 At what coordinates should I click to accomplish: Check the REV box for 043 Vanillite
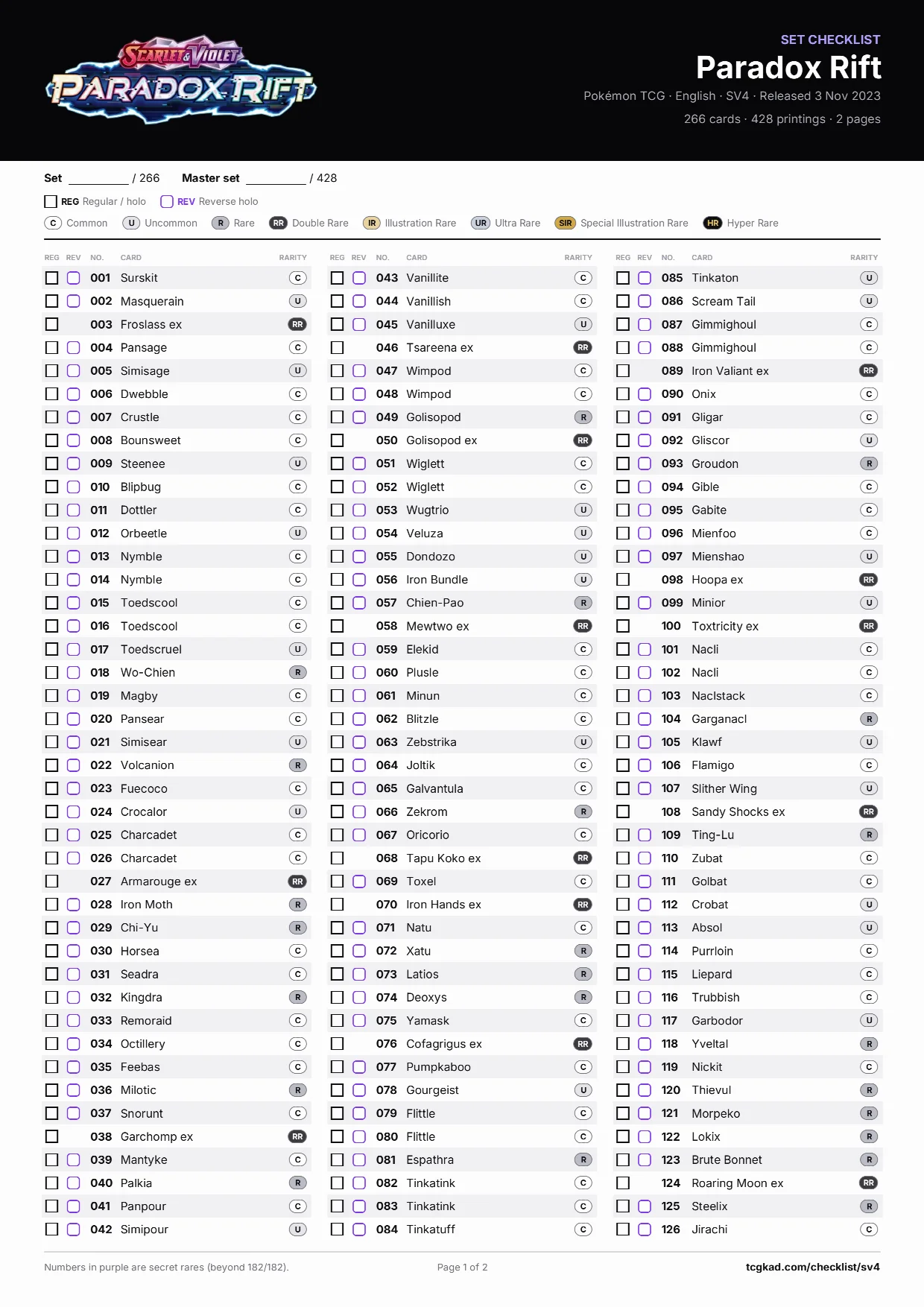coord(359,278)
